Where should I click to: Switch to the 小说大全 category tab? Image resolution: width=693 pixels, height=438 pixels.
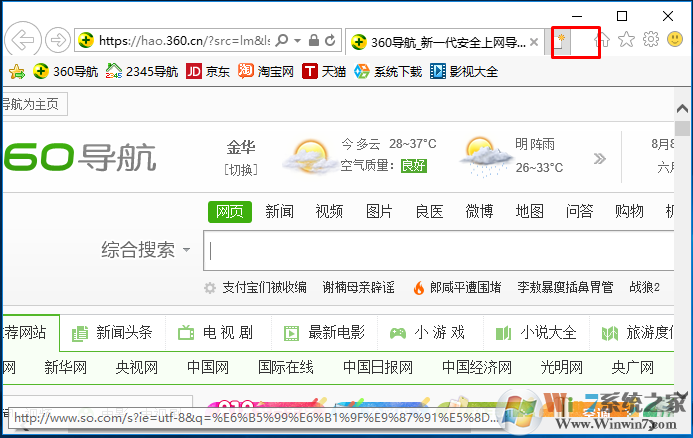point(536,333)
